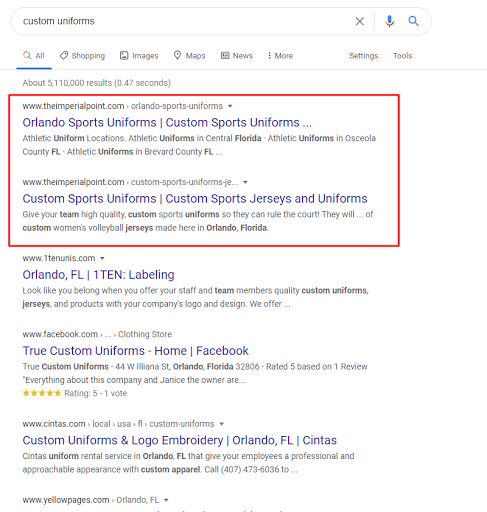Open 'Orlando Sports Uniforms | Custom Sports Uniforms' result

pos(167,122)
